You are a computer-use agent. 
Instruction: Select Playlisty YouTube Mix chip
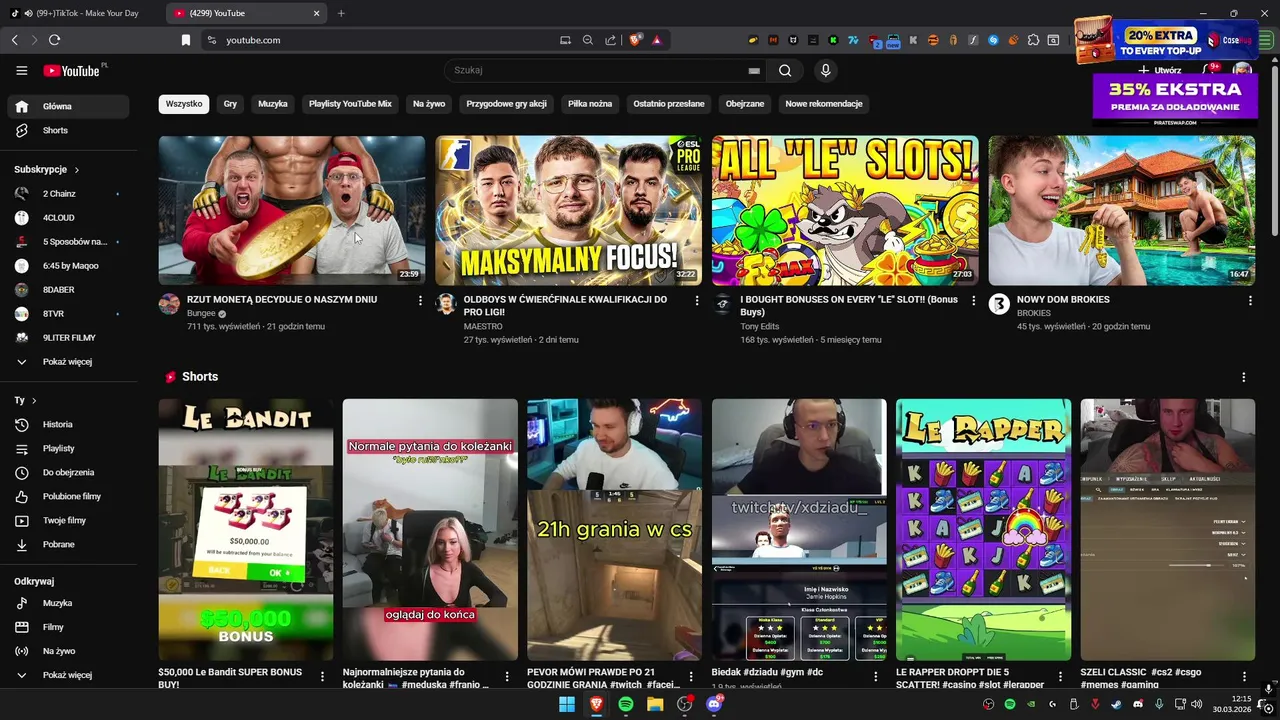(x=350, y=104)
